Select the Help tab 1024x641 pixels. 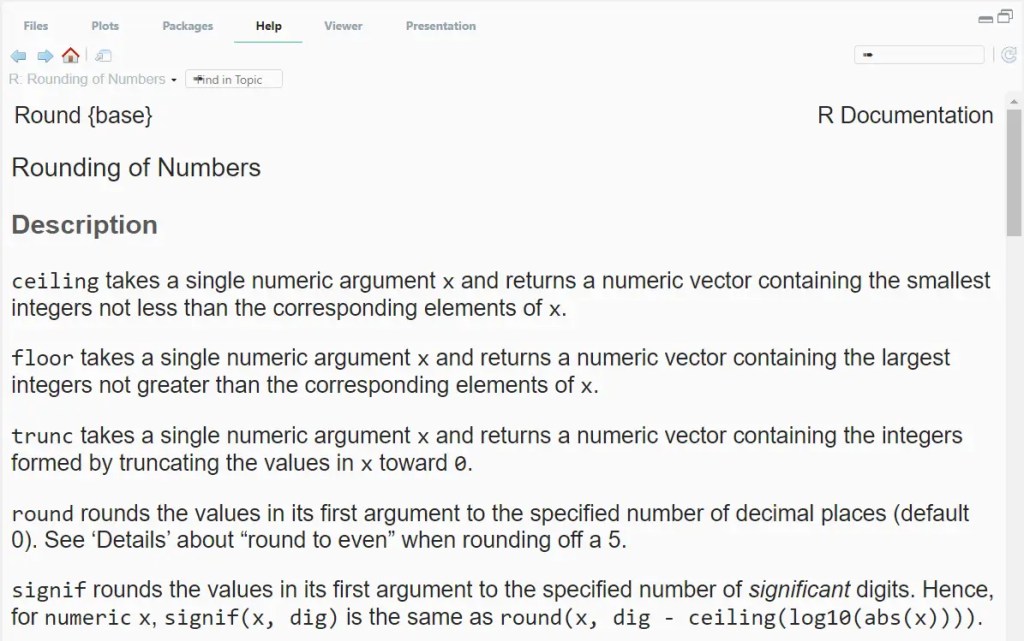pyautogui.click(x=268, y=26)
